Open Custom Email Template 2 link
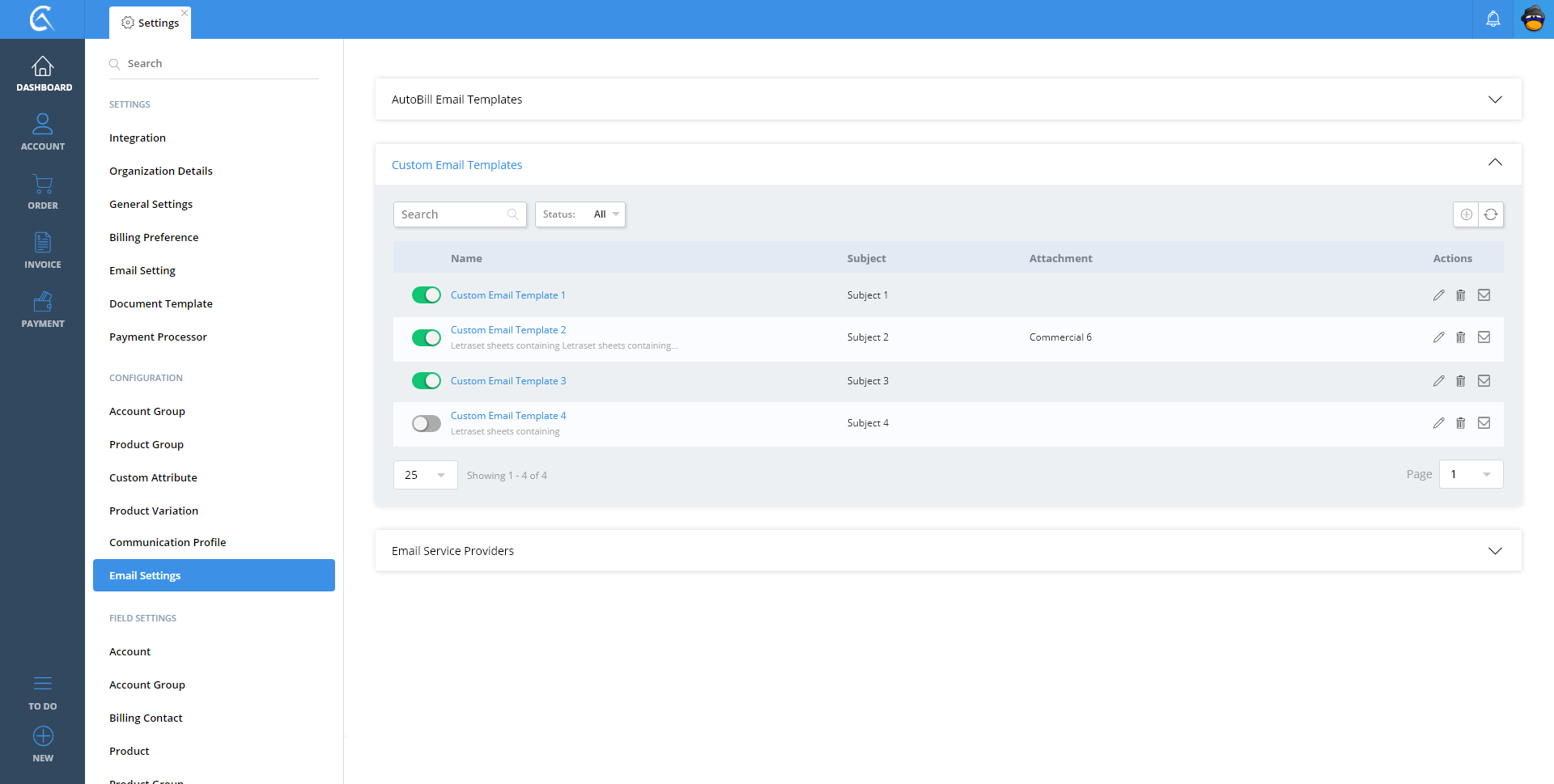 (507, 330)
